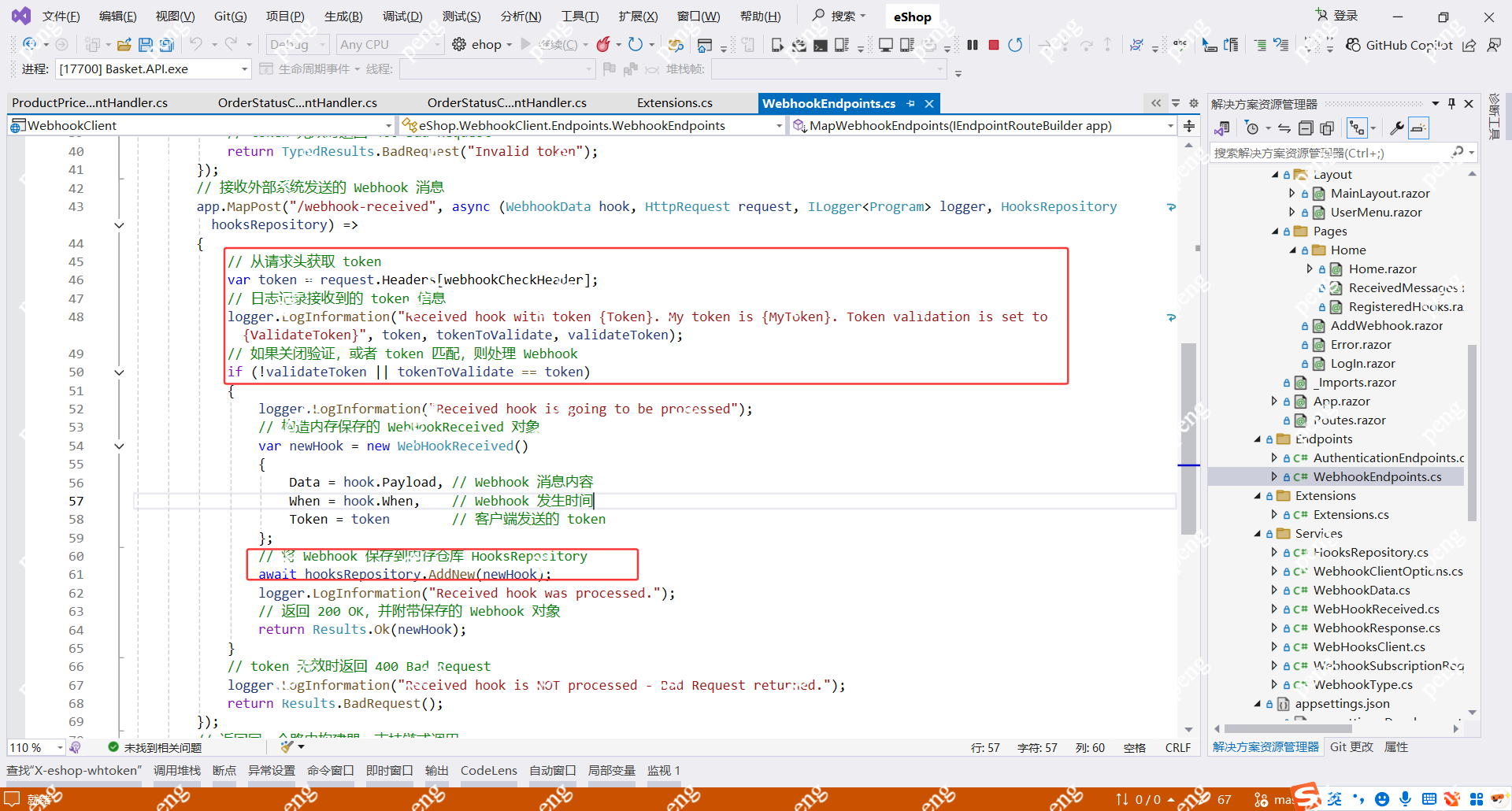
Task: Collapse the code block at line 50
Action: [120, 372]
